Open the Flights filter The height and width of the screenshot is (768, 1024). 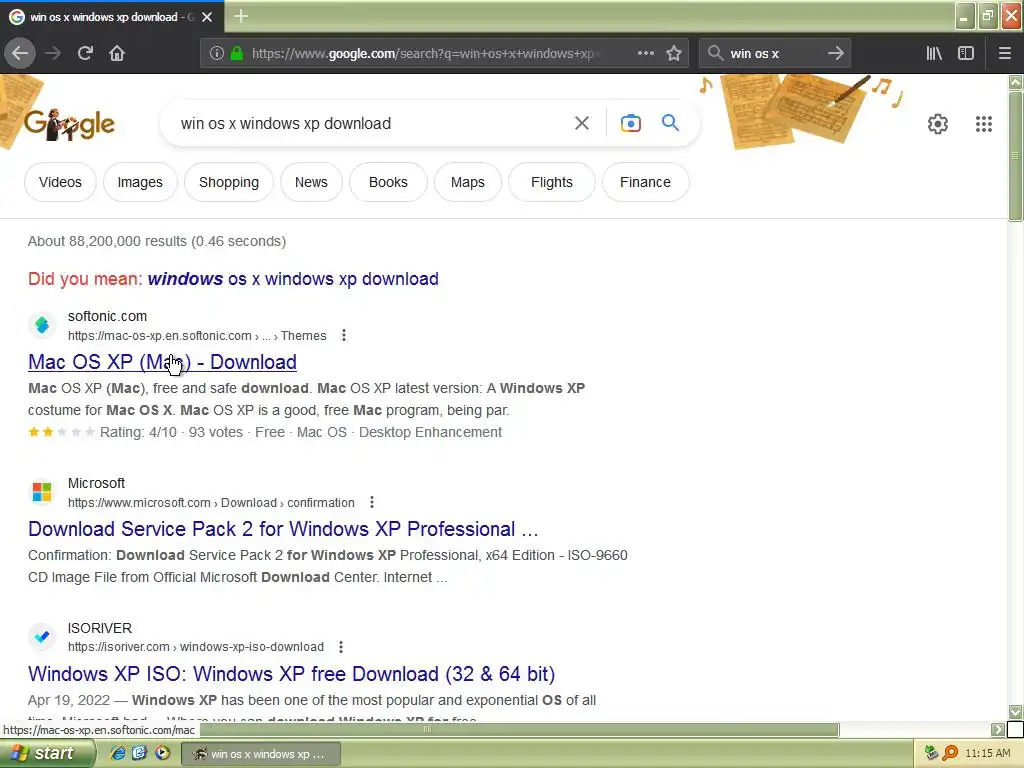[x=551, y=182]
